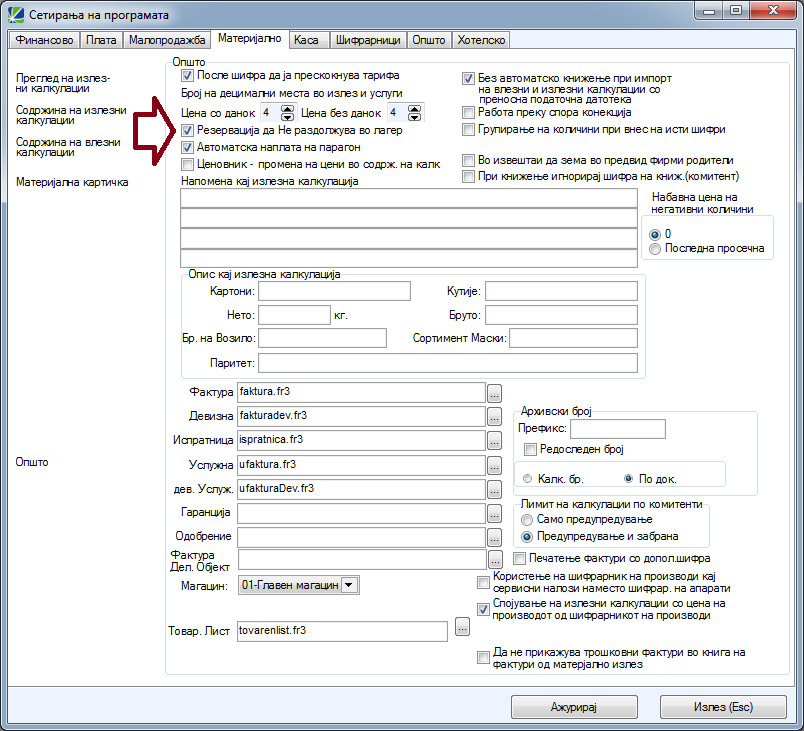The image size is (804, 731).
Task: Browse for the Гаранција template file
Action: [x=494, y=513]
